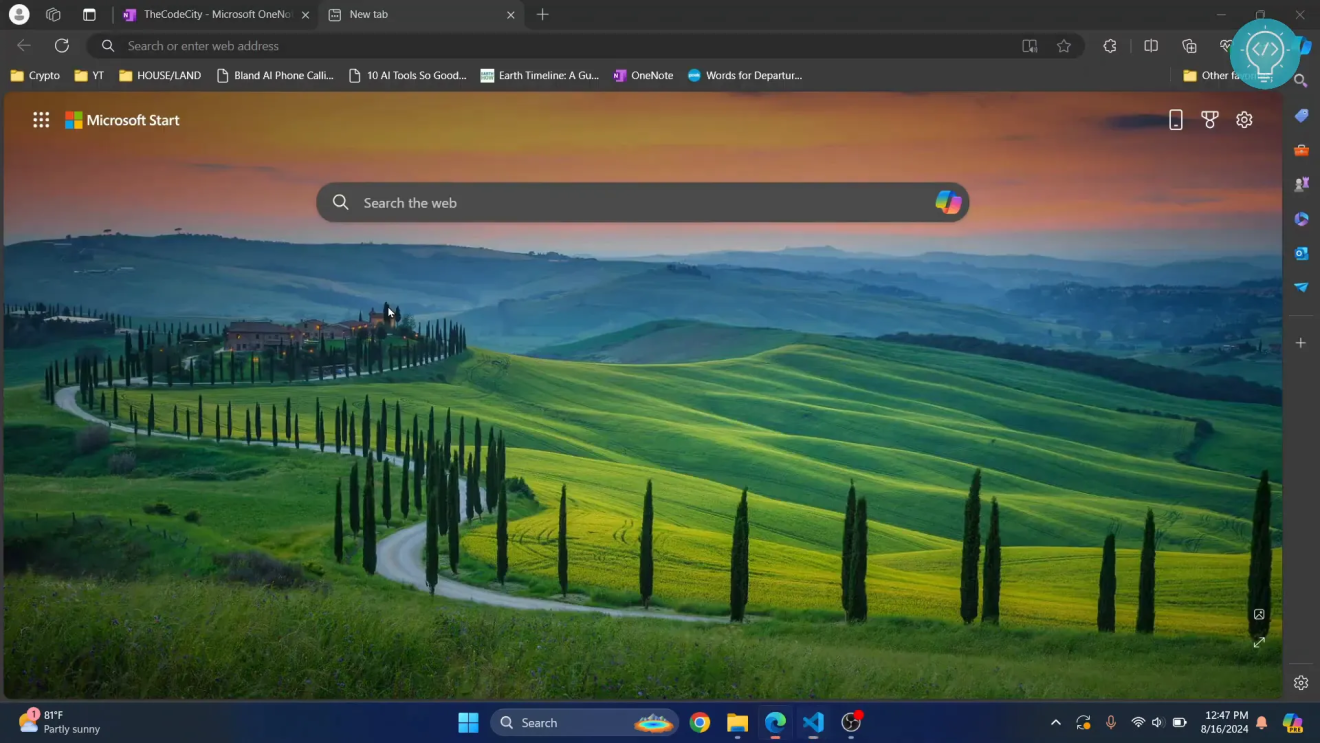Open the orange Tools icon in sidebar
This screenshot has height=743, width=1320.
point(1302,150)
